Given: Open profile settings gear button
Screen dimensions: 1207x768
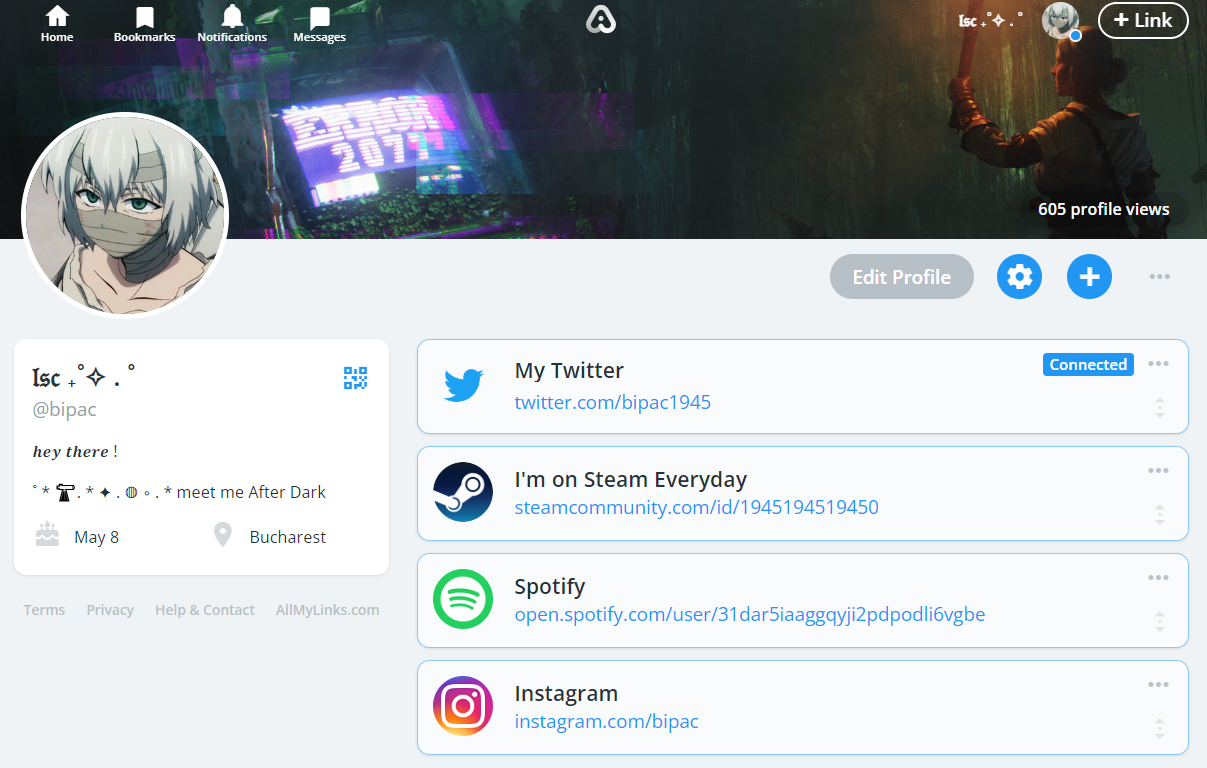Looking at the screenshot, I should pos(1019,276).
